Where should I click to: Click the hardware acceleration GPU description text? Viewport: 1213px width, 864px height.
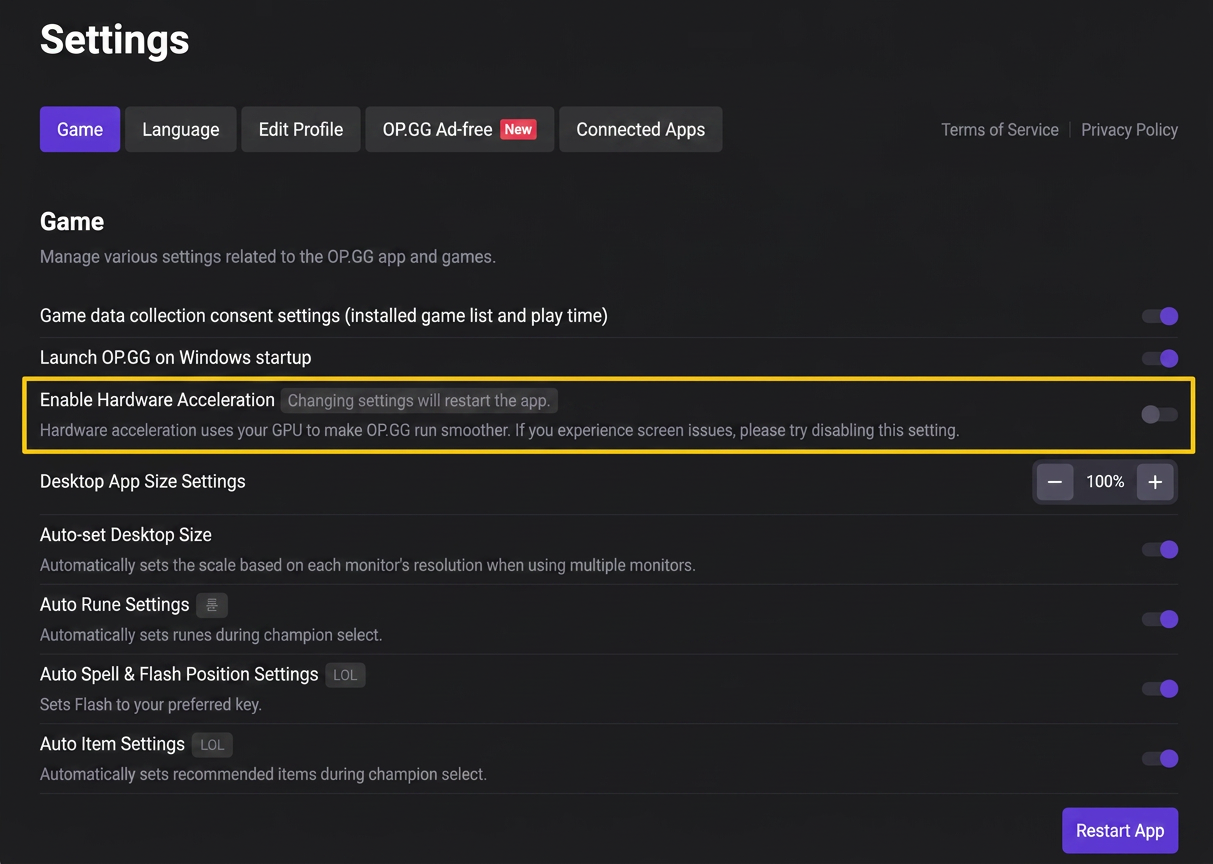tap(499, 431)
